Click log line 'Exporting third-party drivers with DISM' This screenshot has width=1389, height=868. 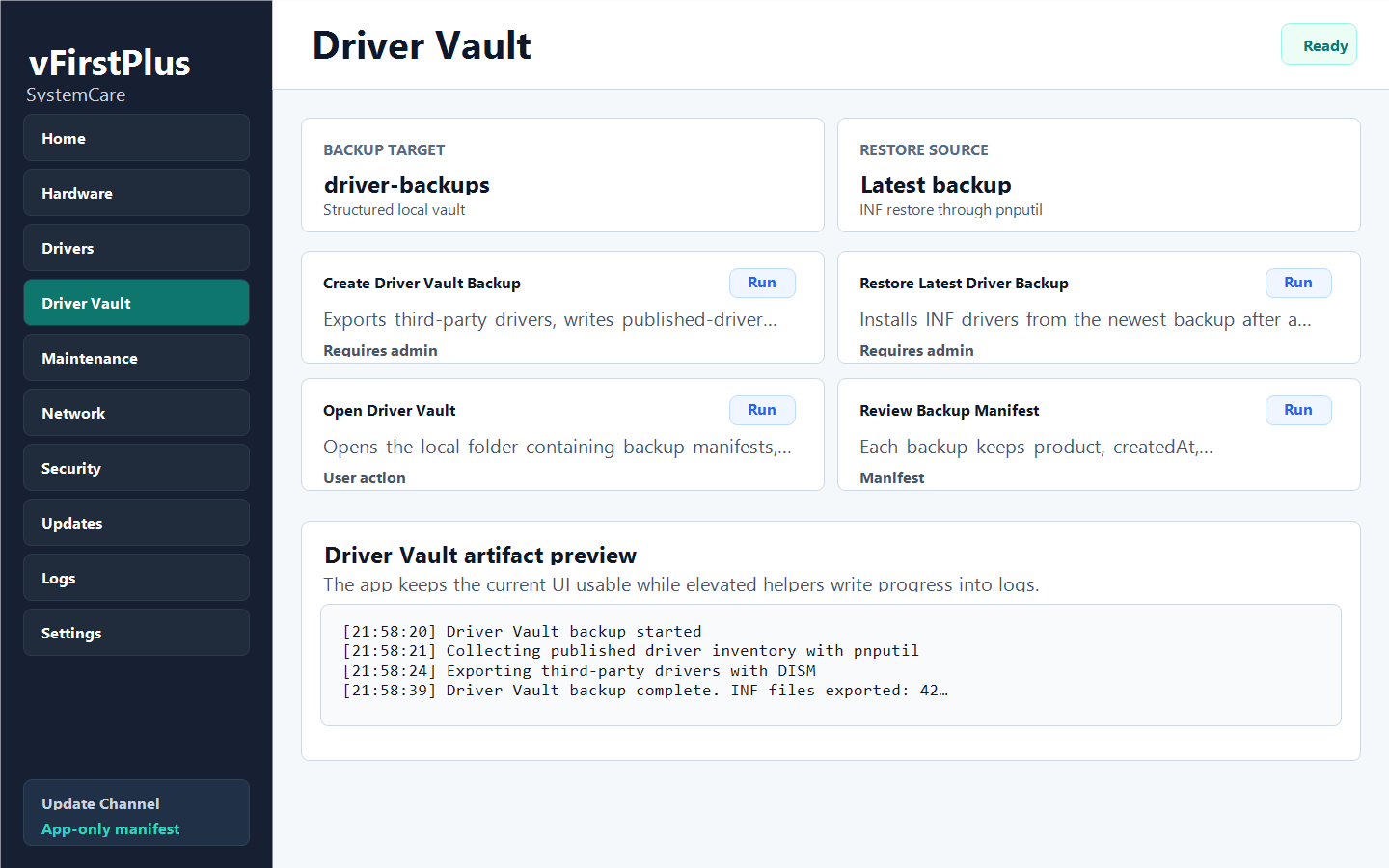click(x=579, y=670)
